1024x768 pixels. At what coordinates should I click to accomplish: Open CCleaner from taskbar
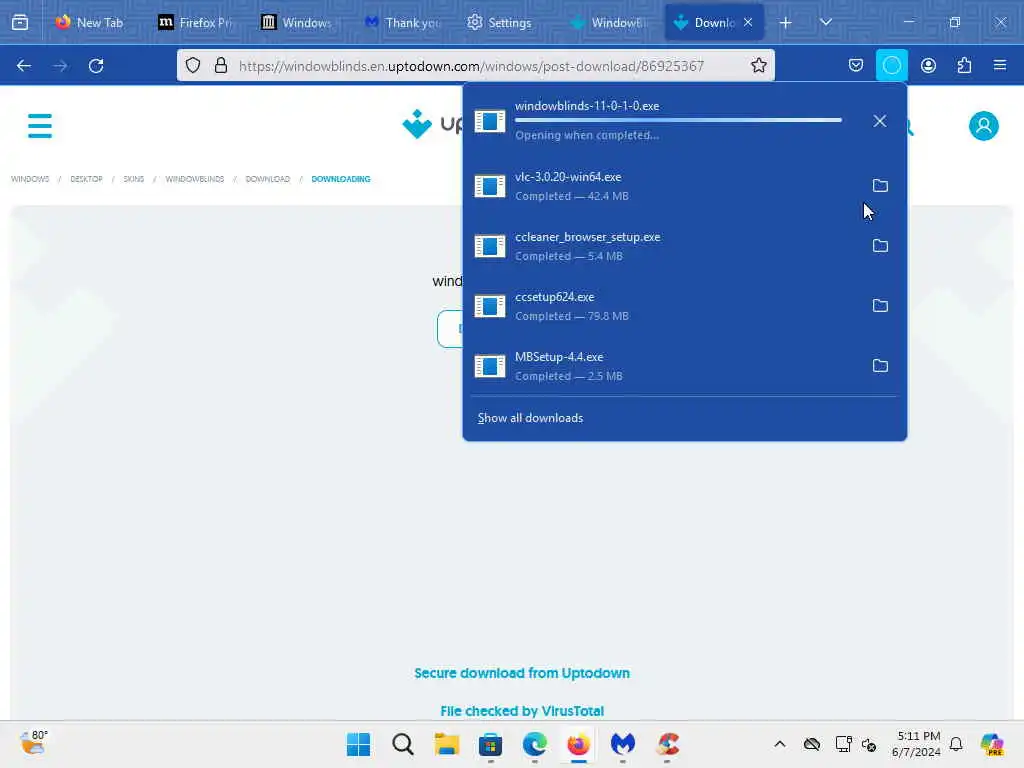pos(667,744)
